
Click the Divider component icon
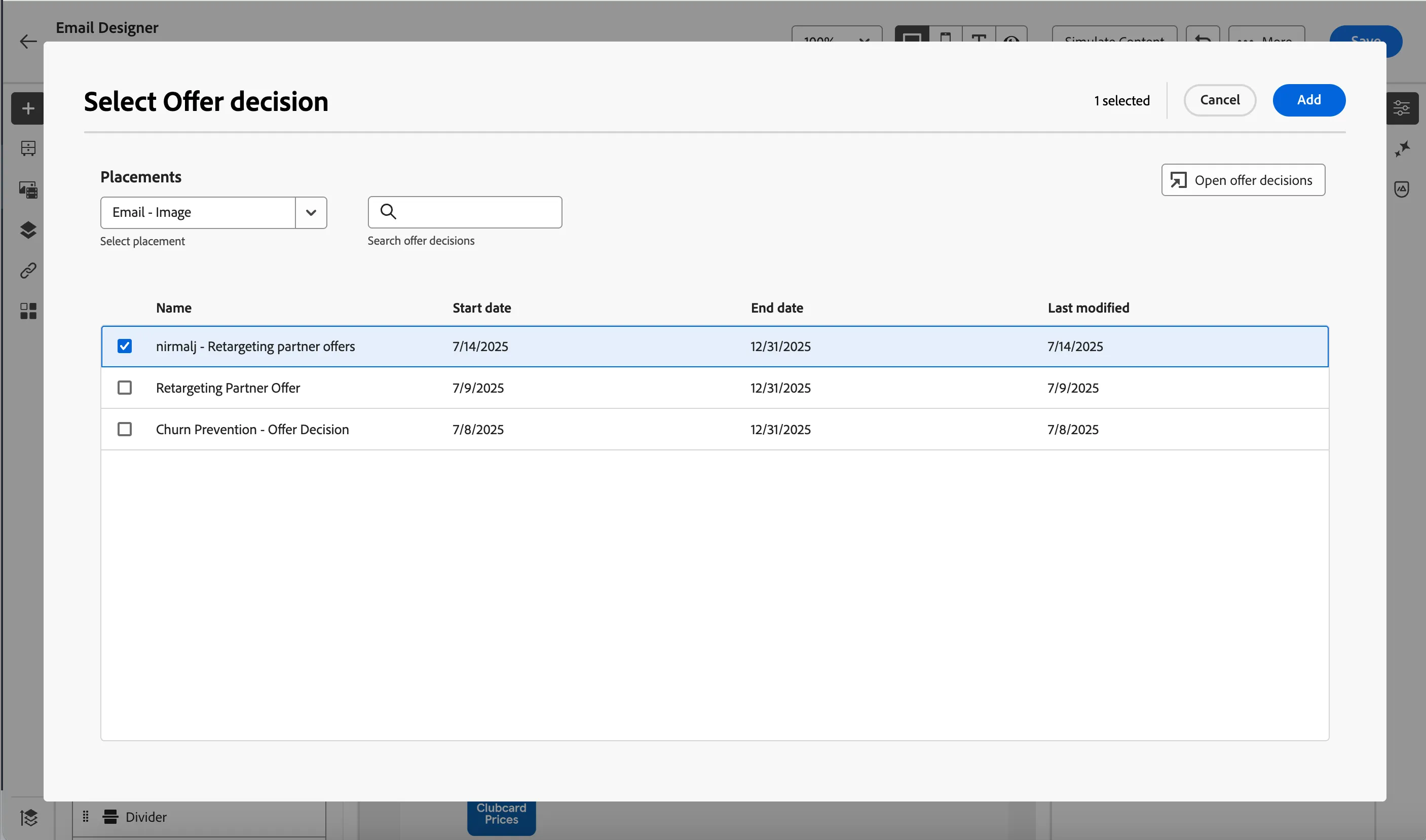[x=110, y=816]
